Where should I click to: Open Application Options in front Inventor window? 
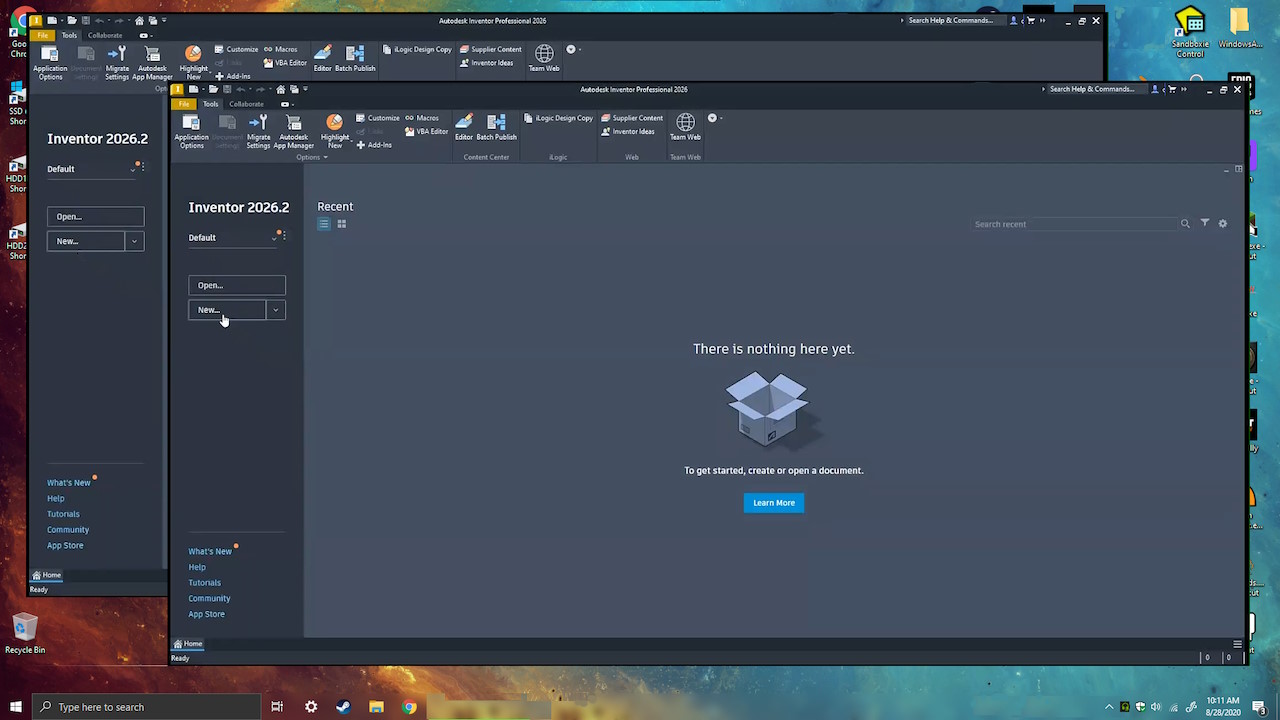[x=191, y=131]
